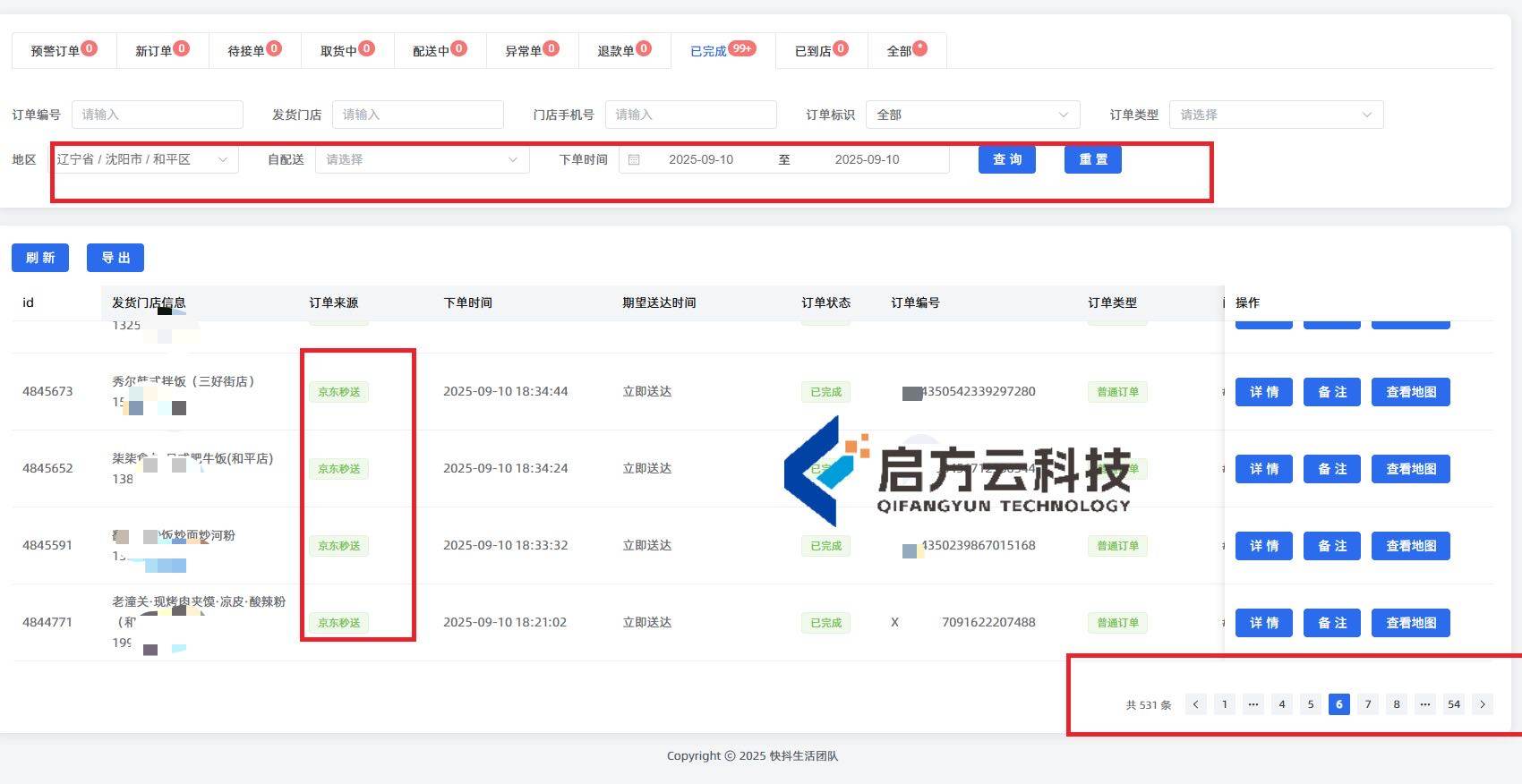Focus the 发货门店 input field
The height and width of the screenshot is (784, 1522).
tap(418, 115)
